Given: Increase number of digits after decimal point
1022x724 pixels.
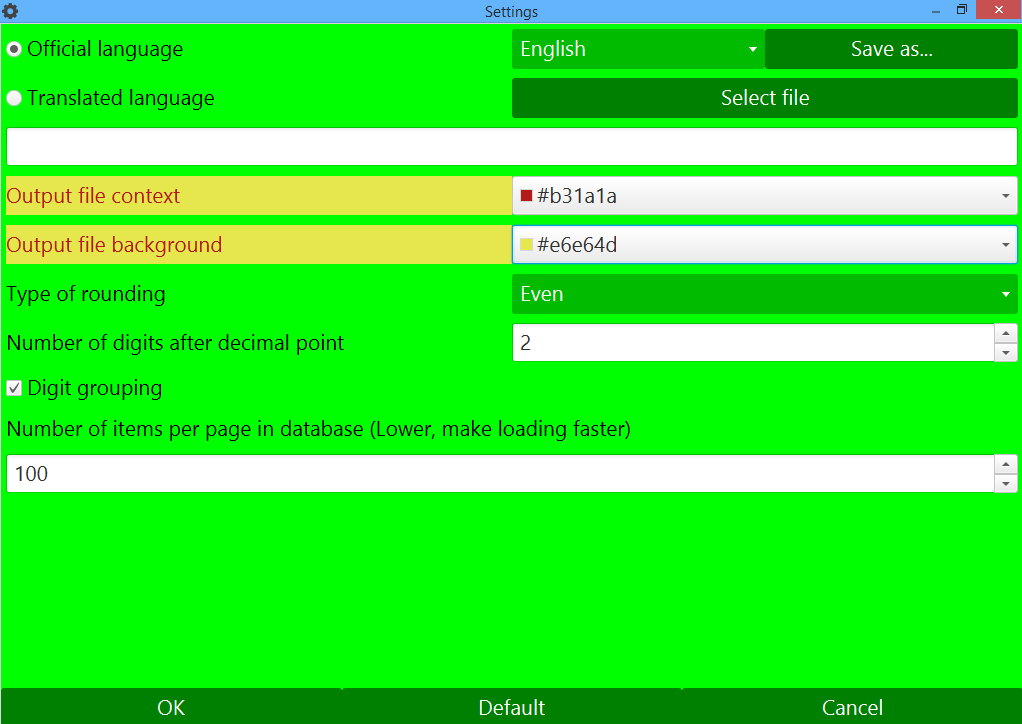Looking at the screenshot, I should tap(1006, 333).
